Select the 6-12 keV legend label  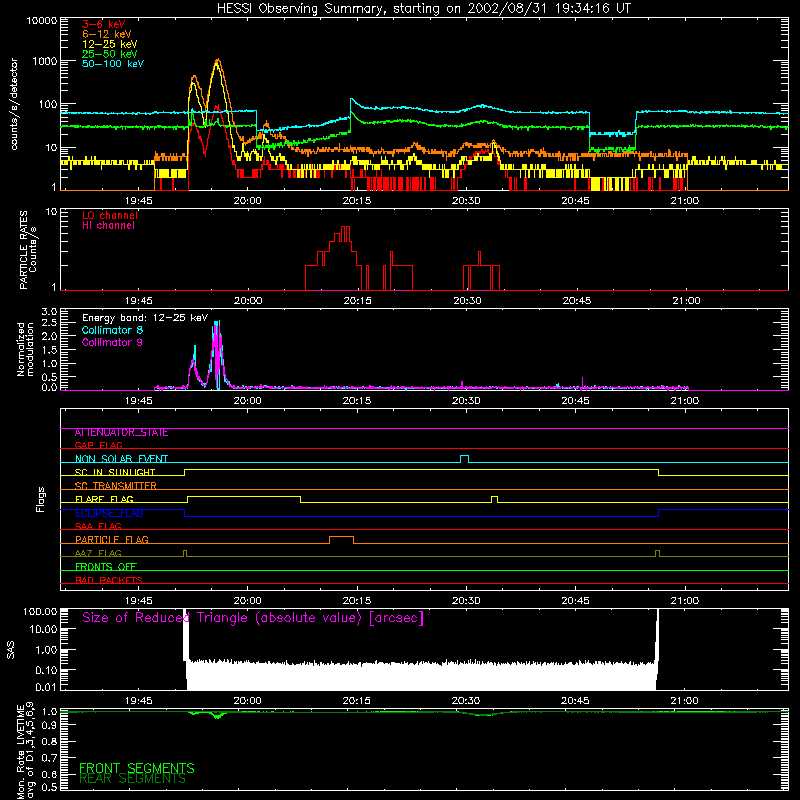[107, 34]
